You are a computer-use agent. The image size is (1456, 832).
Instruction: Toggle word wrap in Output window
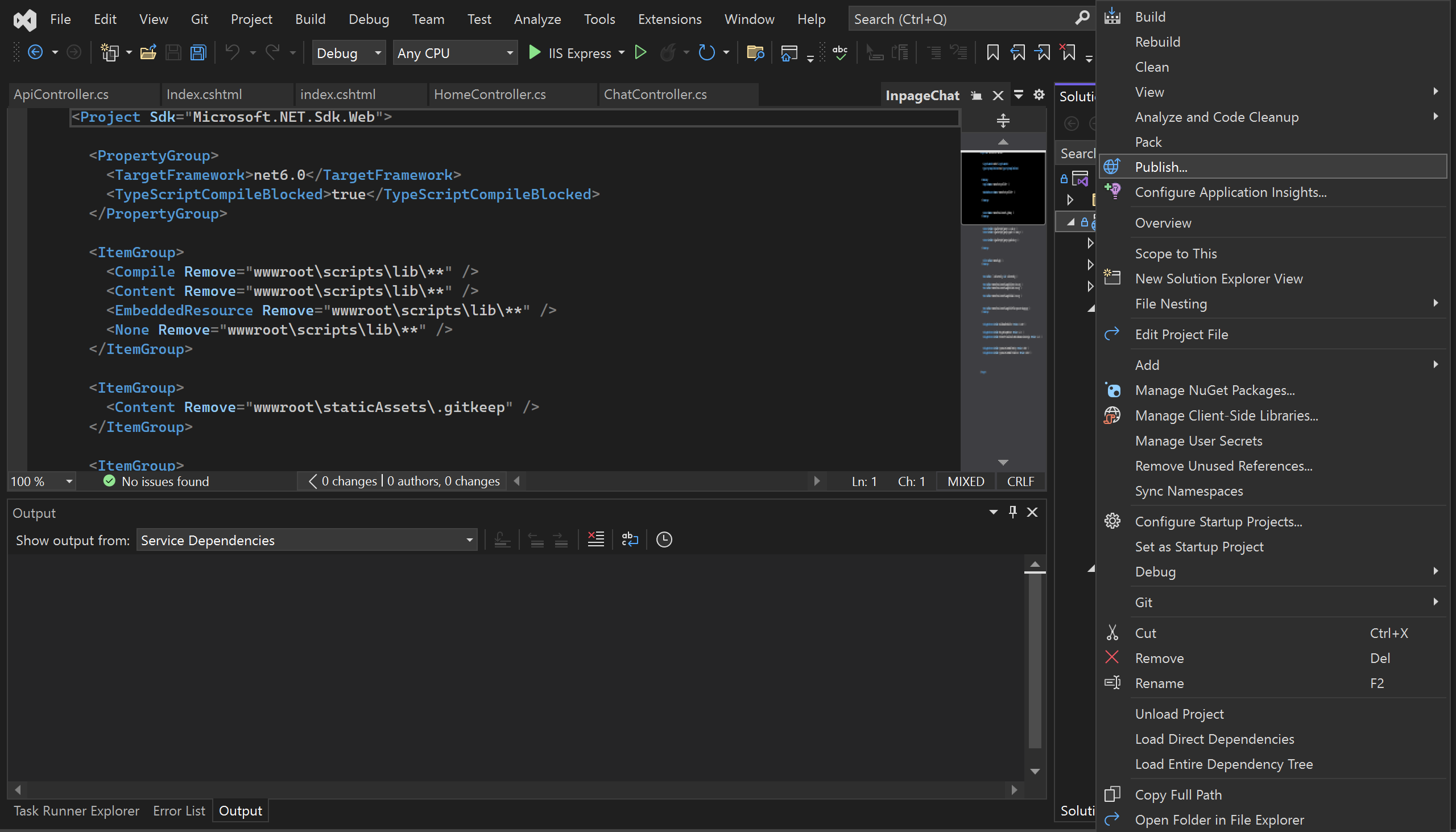629,539
